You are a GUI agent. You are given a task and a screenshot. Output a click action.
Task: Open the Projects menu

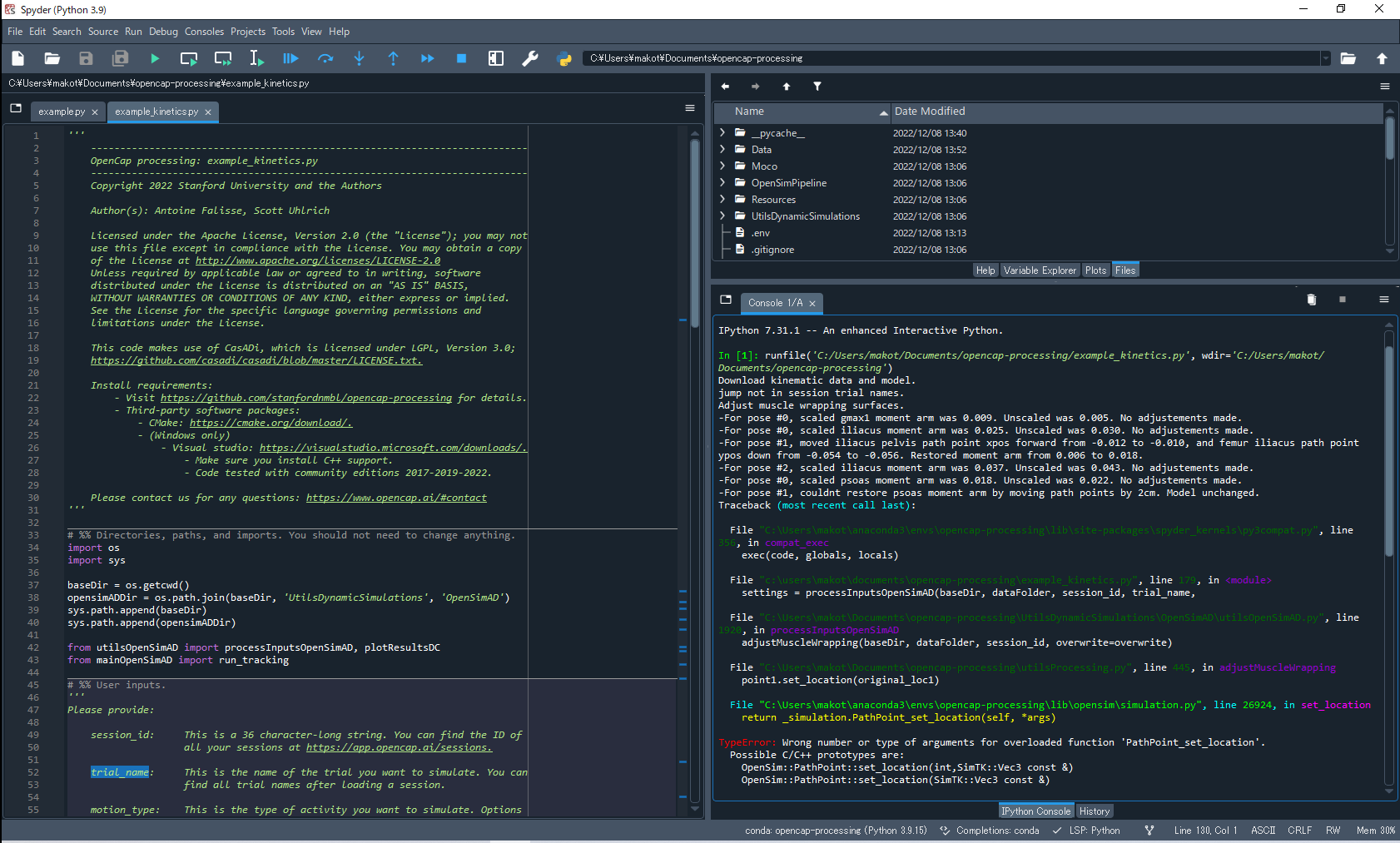click(248, 32)
